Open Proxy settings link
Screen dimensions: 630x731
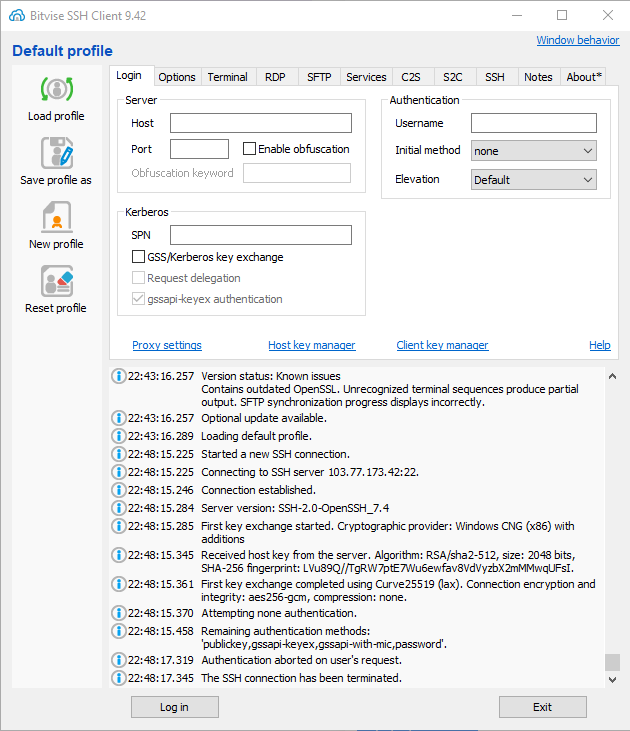pos(167,345)
